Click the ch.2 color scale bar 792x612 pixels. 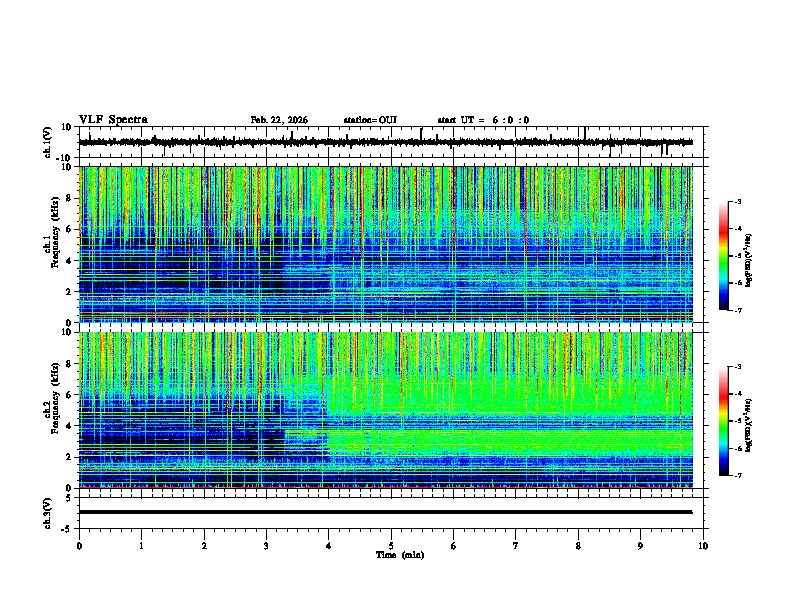tap(724, 421)
